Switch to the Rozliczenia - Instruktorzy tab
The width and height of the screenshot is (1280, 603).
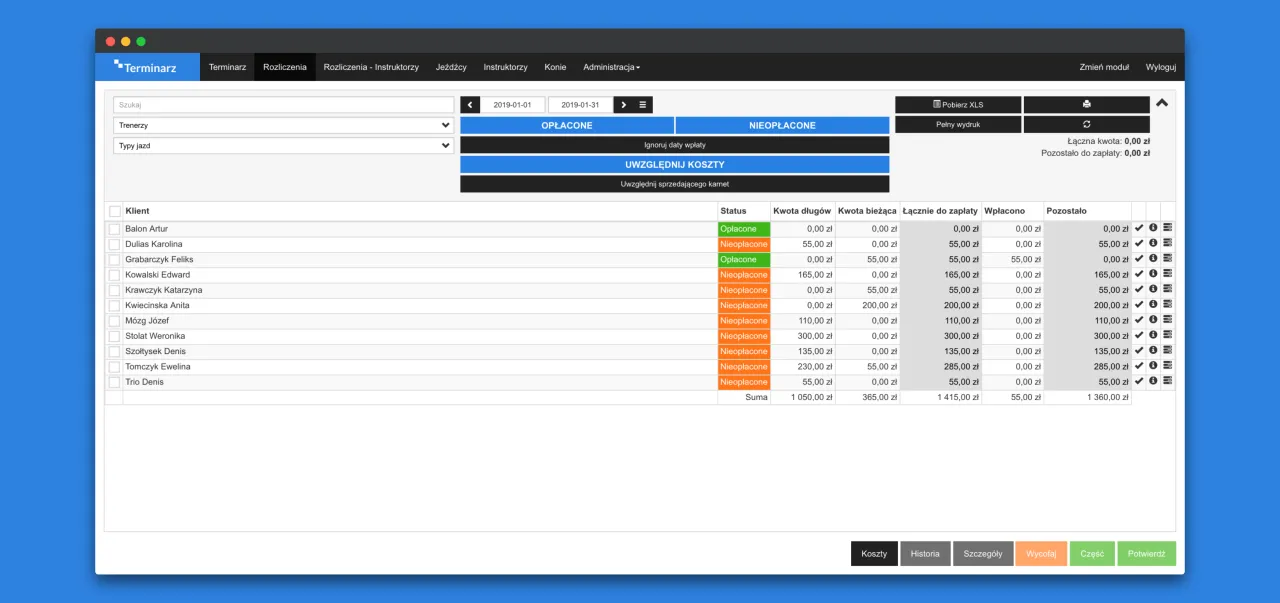(x=371, y=67)
